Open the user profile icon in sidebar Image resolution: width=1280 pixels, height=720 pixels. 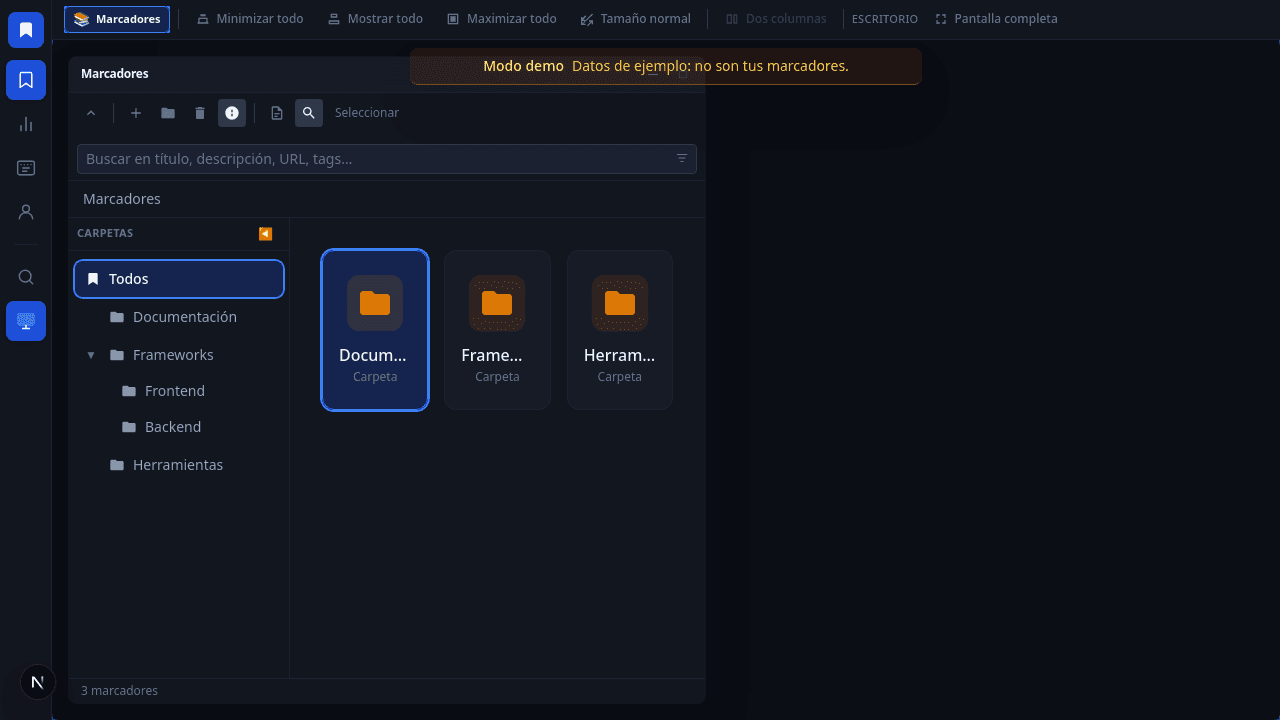click(x=26, y=212)
